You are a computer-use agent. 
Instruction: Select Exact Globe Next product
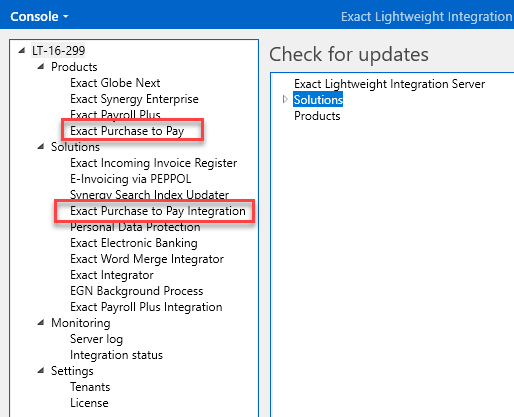tap(115, 83)
